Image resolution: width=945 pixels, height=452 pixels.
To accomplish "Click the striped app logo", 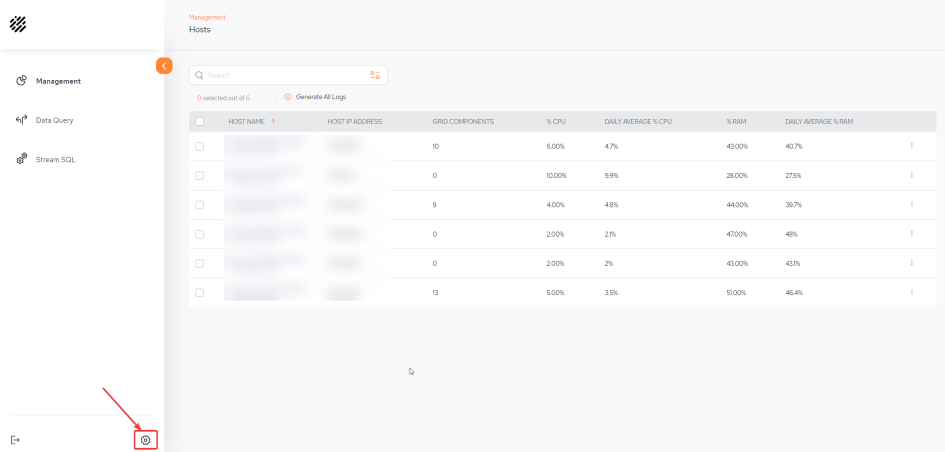I will pyautogui.click(x=18, y=24).
